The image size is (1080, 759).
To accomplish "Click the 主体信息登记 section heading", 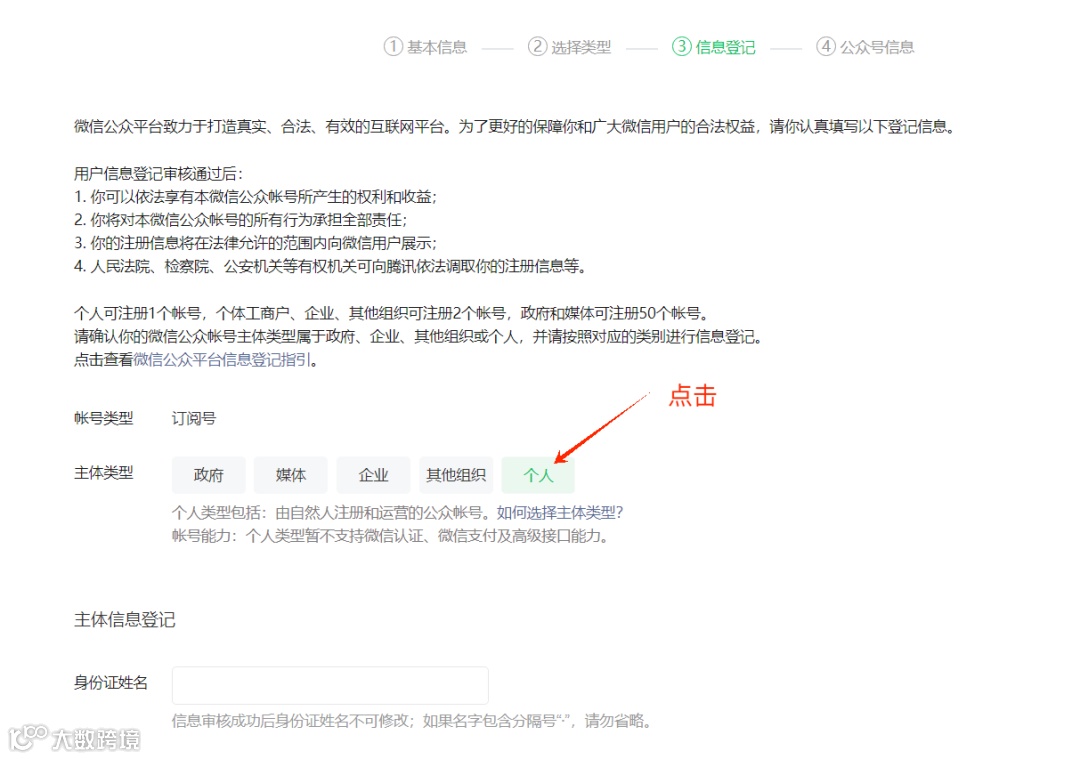I will 125,620.
